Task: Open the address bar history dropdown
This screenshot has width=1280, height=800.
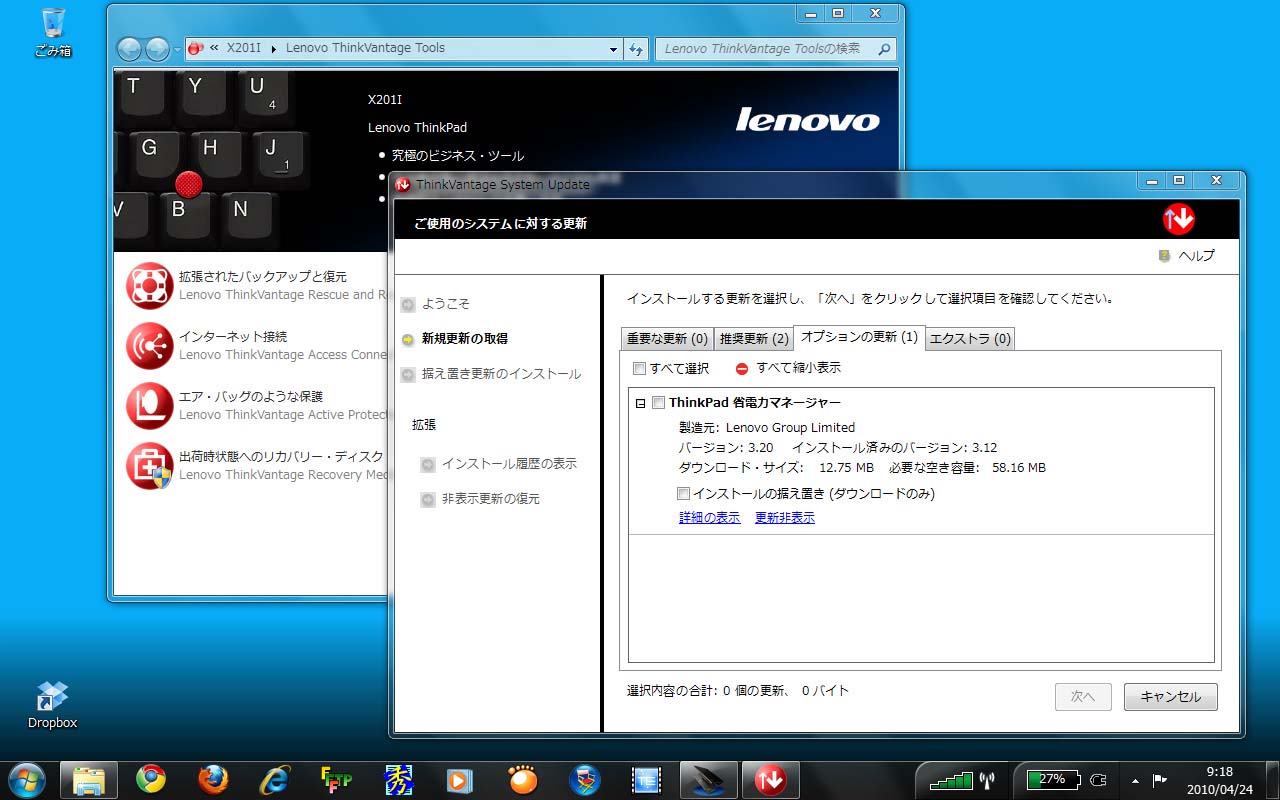Action: pos(614,48)
